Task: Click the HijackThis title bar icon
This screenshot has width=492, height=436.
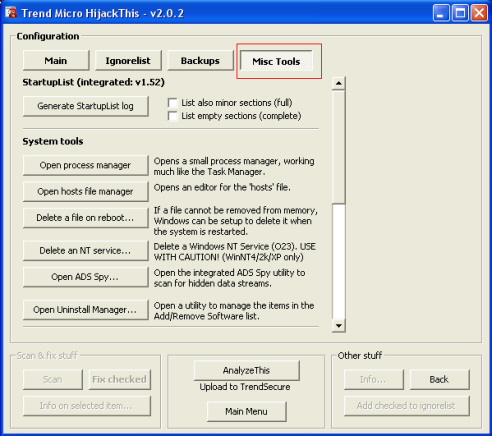Action: point(11,13)
